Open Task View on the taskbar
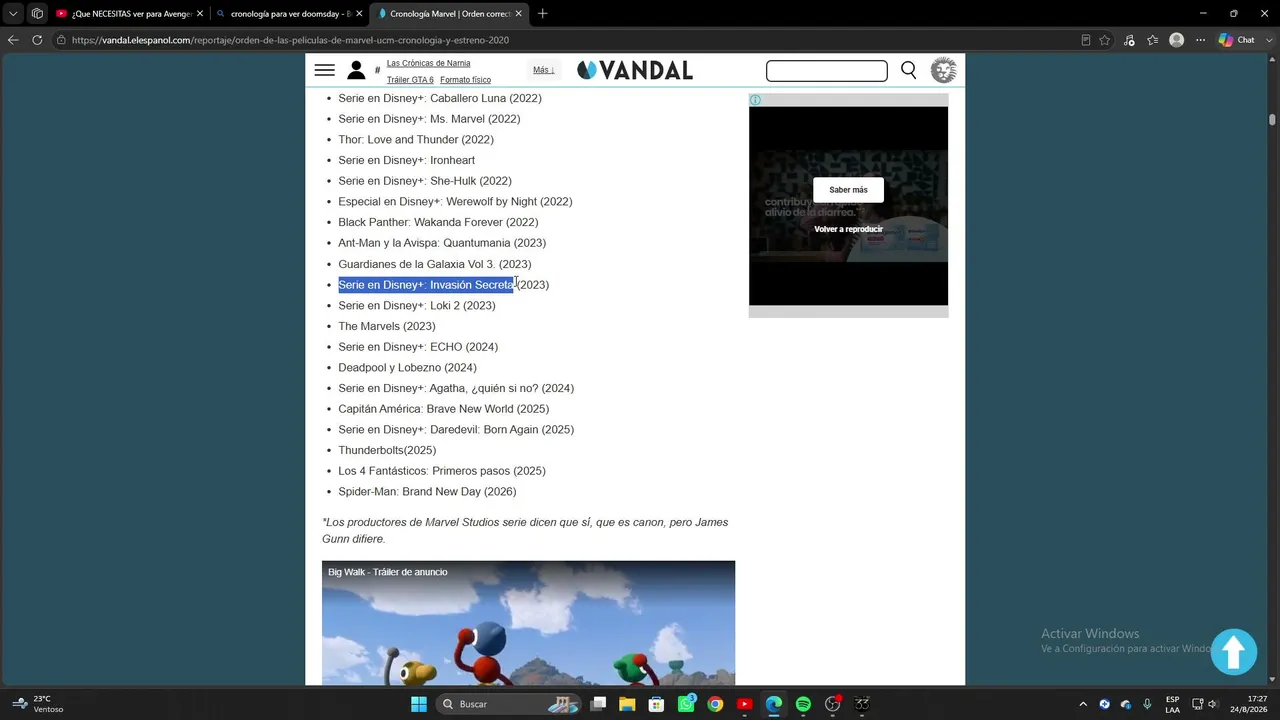The image size is (1280, 720). coord(598,704)
